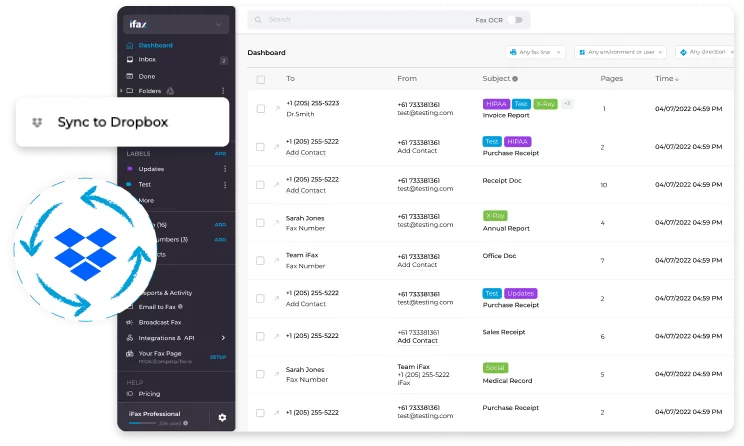This screenshot has height=446, width=744.
Task: Open settings gear in sidebar footer
Action: coord(222,418)
